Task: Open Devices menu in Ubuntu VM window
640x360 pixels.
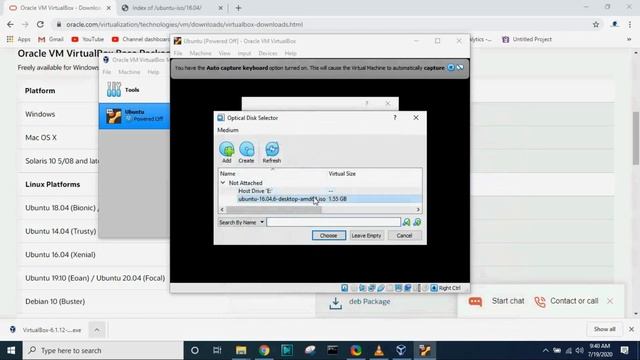Action: pos(268,53)
